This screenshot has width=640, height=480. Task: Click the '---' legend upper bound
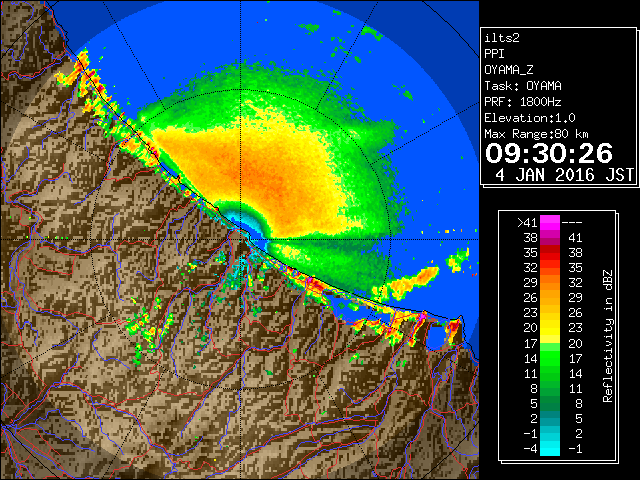coord(572,222)
